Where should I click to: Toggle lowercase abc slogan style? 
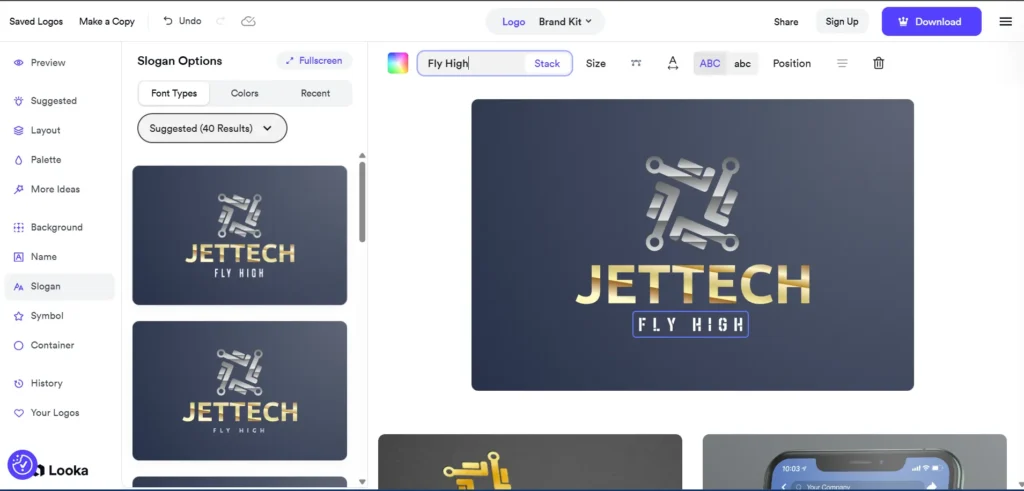742,63
